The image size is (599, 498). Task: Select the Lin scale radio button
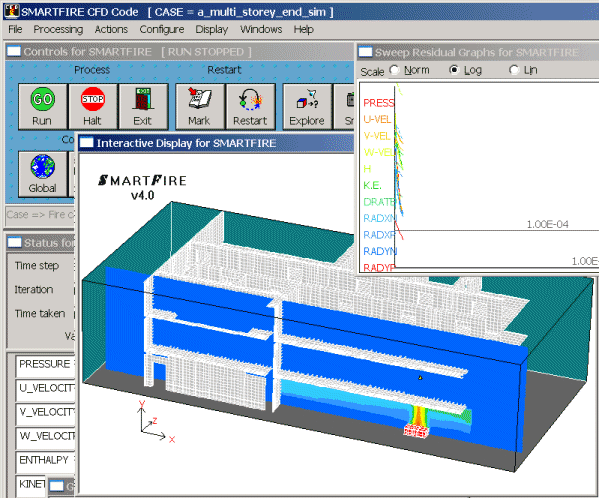(x=514, y=70)
